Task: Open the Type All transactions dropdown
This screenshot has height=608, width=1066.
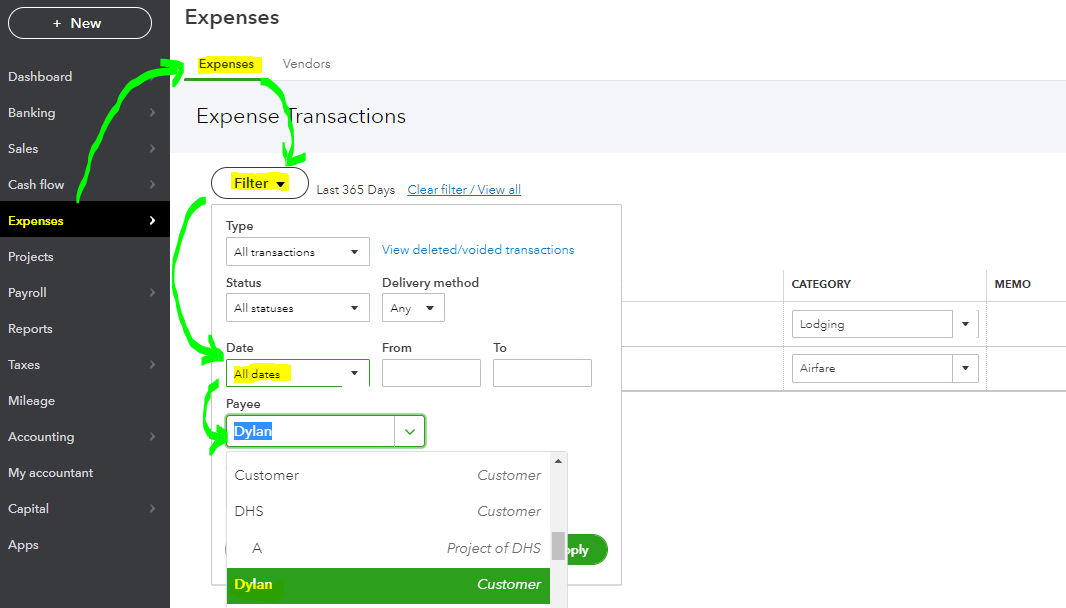Action: (297, 252)
